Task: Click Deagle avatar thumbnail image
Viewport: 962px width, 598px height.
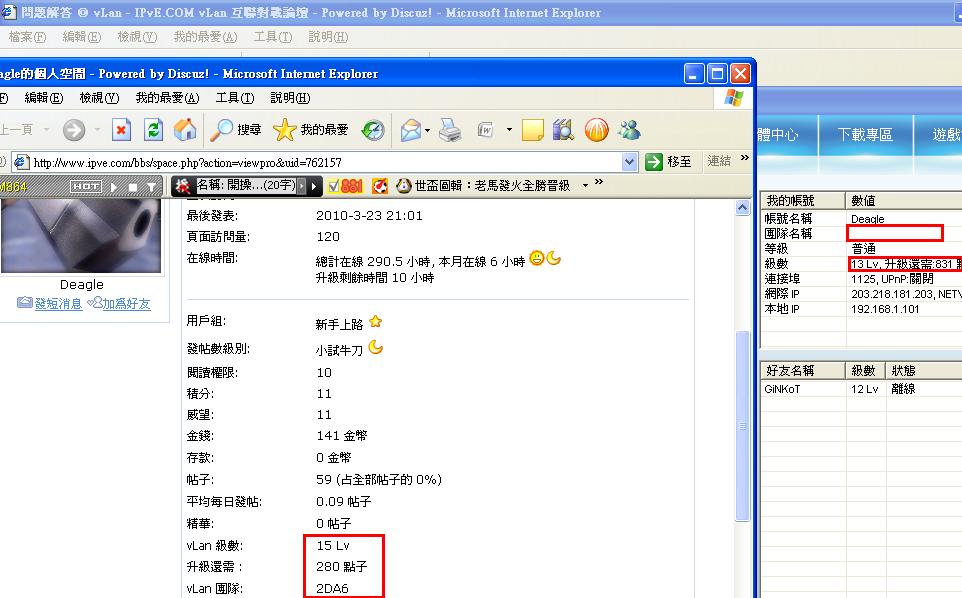Action: 81,236
